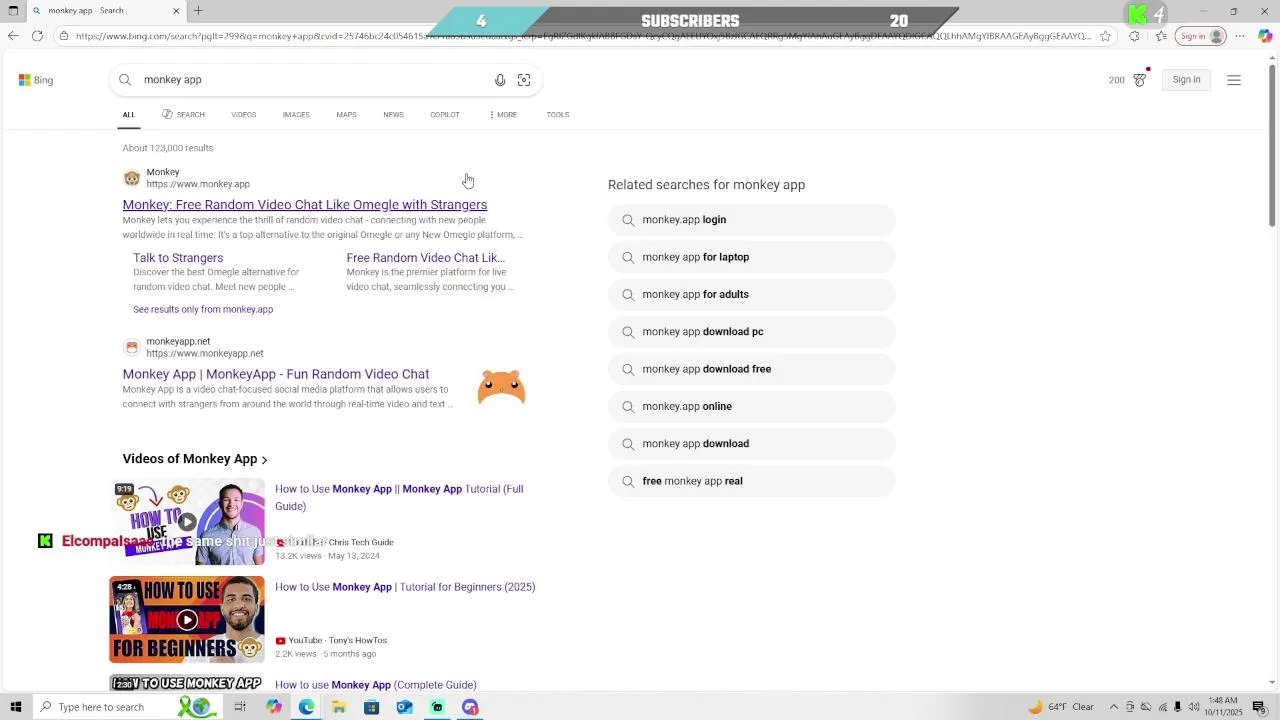Open Bing home via Bing logo

pyautogui.click(x=36, y=80)
